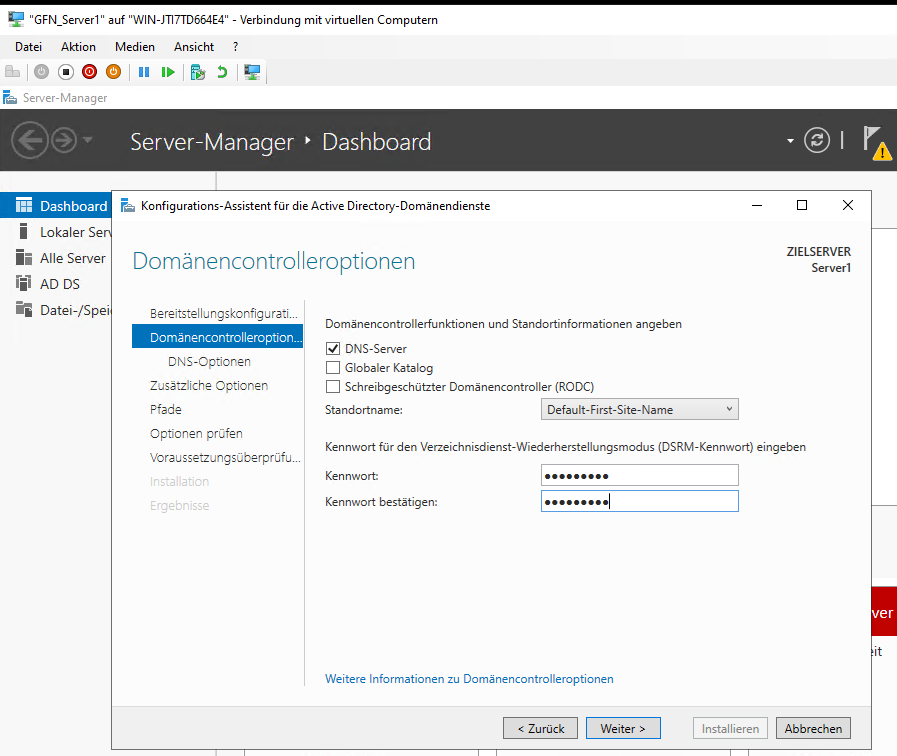This screenshot has width=897, height=756.
Task: Click the Enhanced Session monitor icon
Action: coord(252,72)
